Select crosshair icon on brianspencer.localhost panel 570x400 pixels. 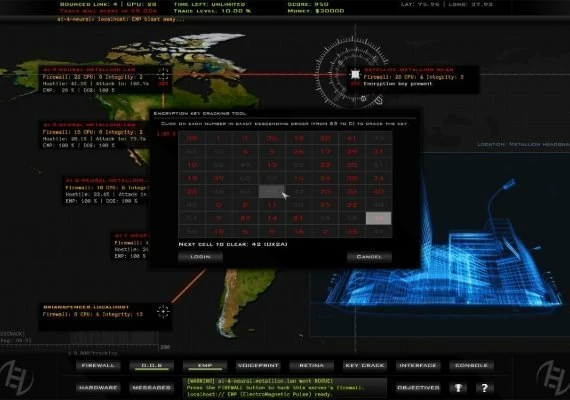pos(163,311)
